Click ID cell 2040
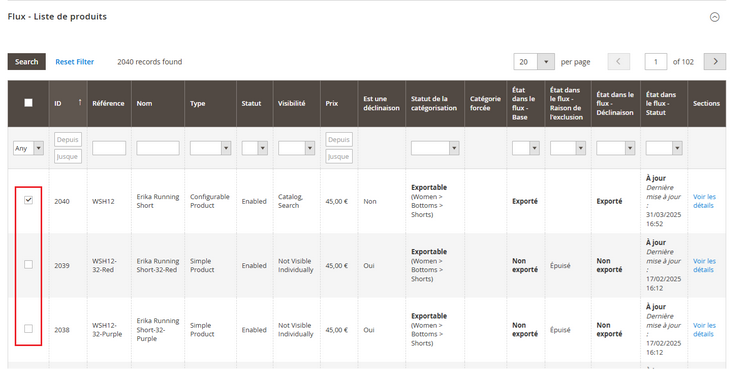Image resolution: width=735 pixels, height=372 pixels. pos(62,201)
